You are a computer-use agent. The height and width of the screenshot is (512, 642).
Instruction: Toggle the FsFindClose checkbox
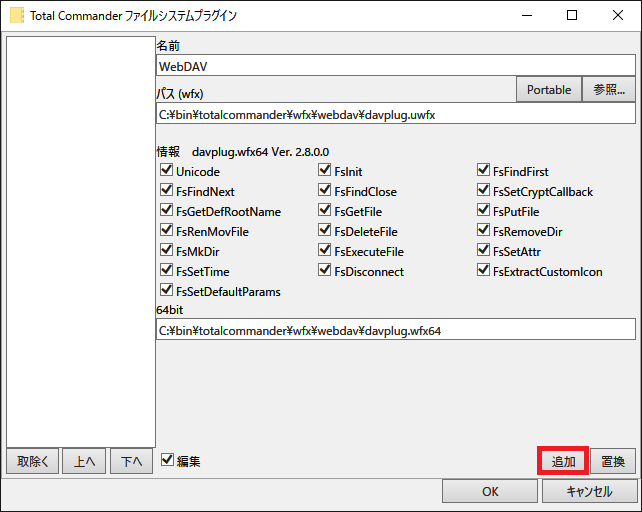tap(325, 190)
